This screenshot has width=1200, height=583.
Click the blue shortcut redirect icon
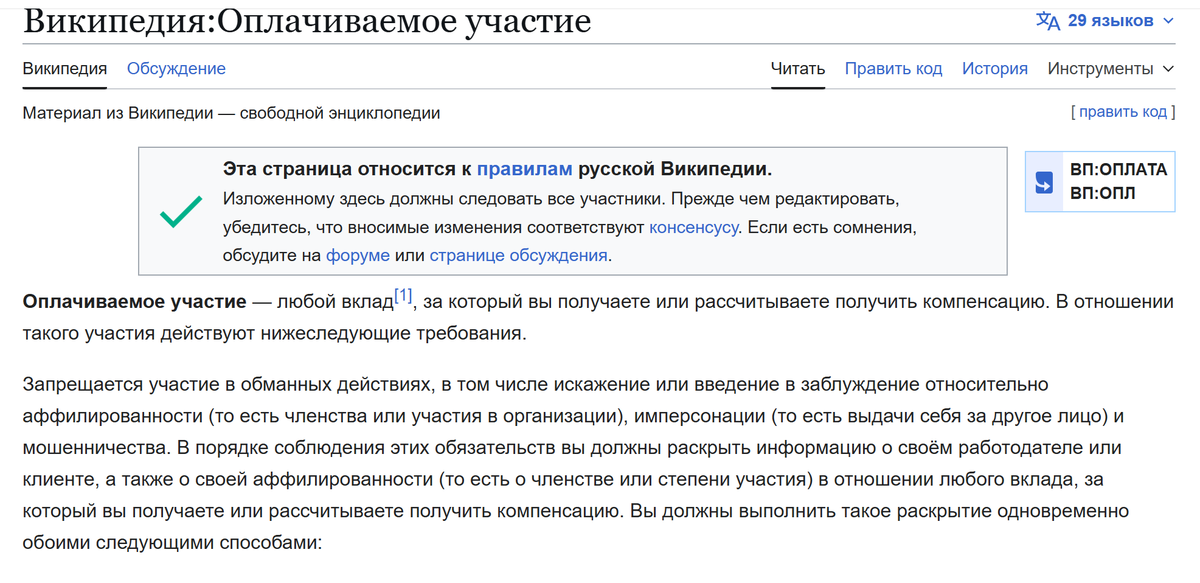click(1044, 182)
